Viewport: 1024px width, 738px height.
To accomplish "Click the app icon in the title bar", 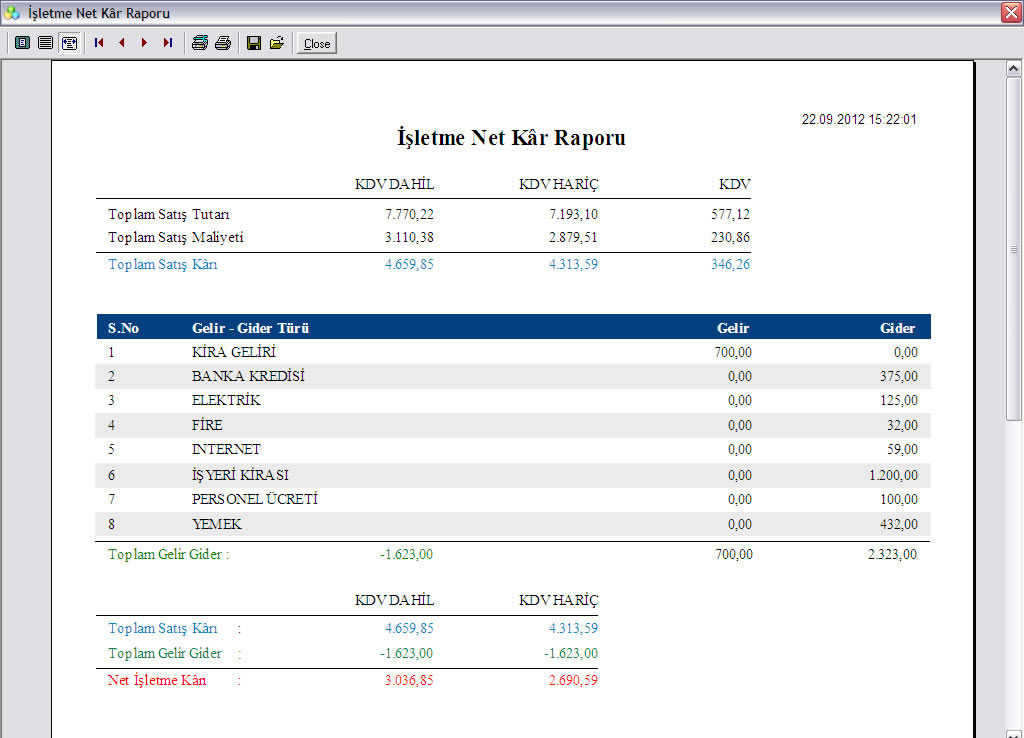I will (12, 12).
